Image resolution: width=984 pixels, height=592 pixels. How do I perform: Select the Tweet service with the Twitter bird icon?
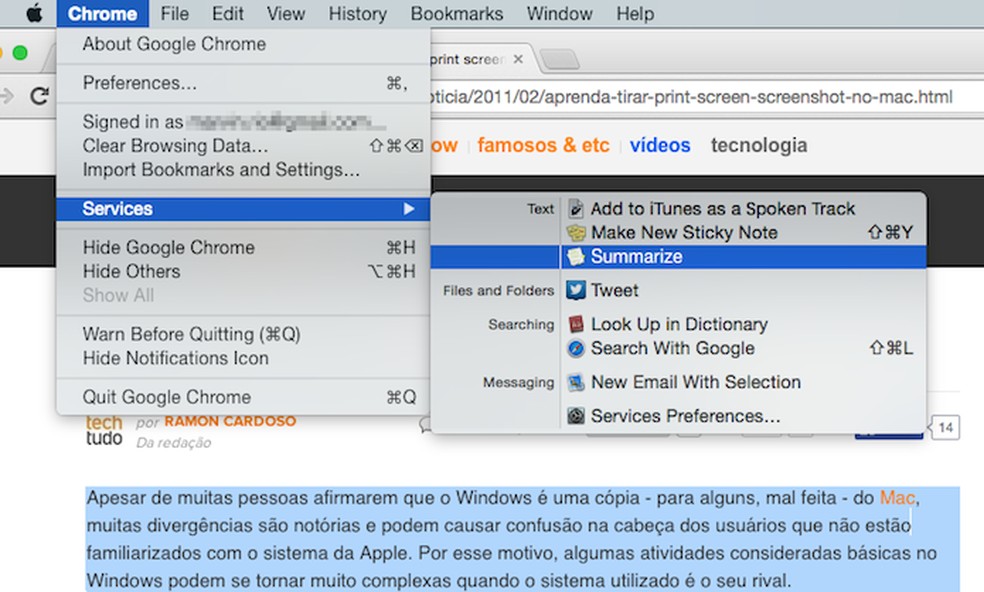pos(613,290)
